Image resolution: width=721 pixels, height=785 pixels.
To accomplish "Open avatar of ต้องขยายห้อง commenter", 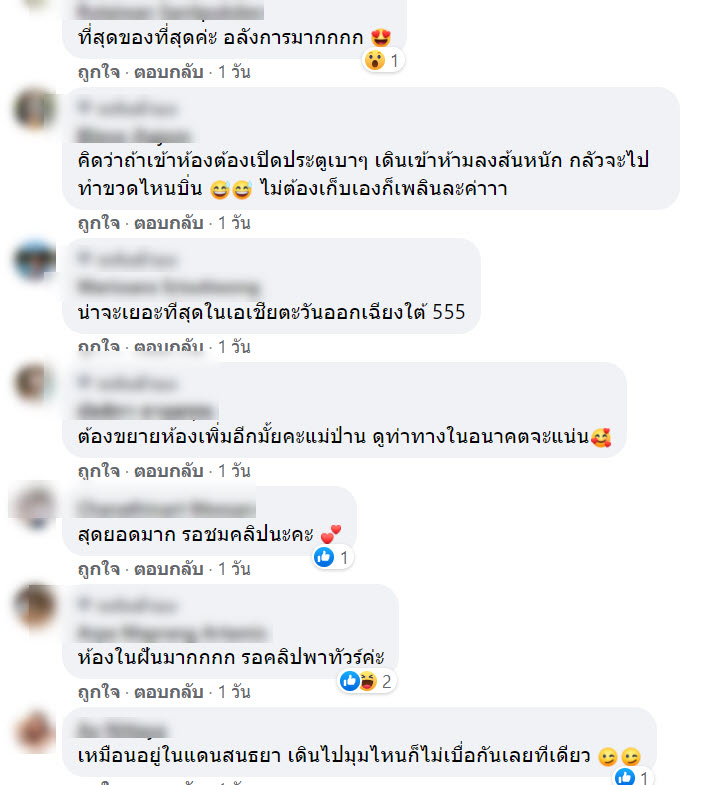I will [35, 384].
